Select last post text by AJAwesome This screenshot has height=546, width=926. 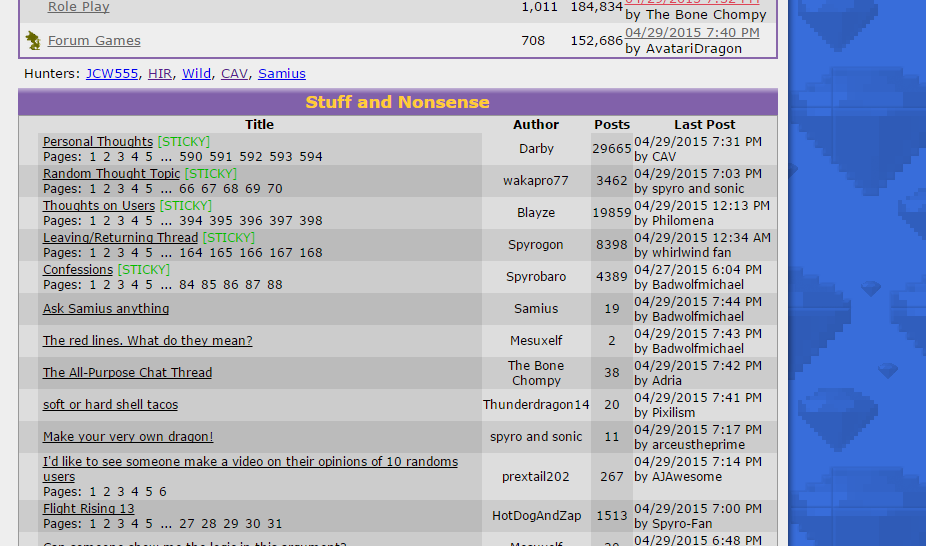678,476
